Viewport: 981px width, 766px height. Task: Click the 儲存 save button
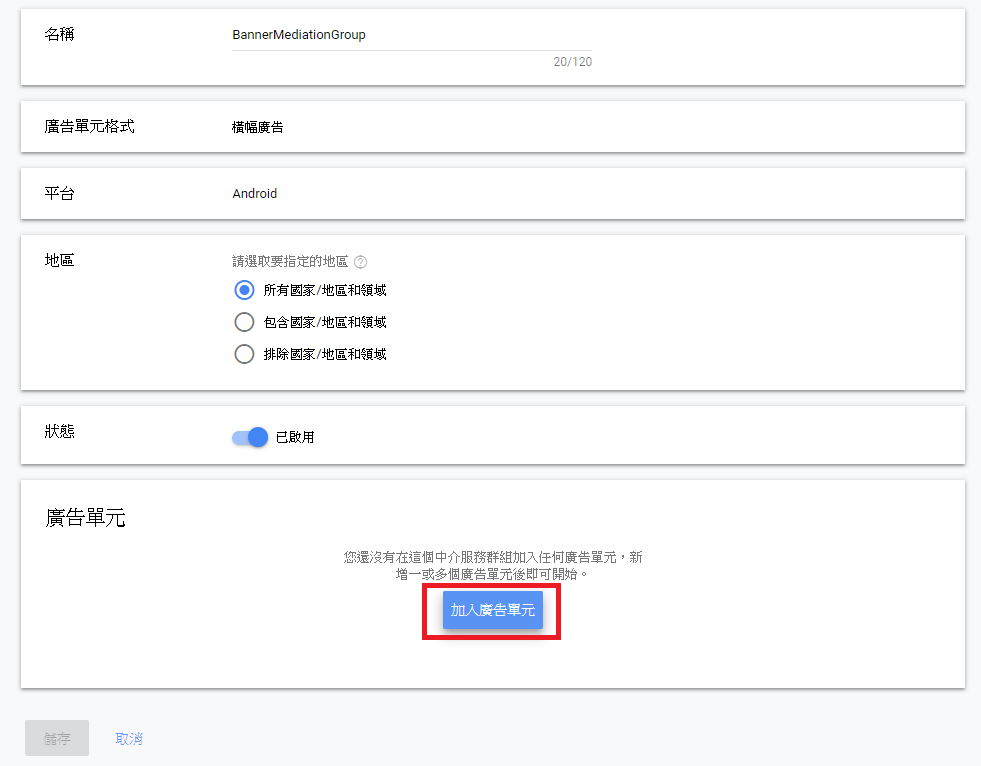click(57, 738)
